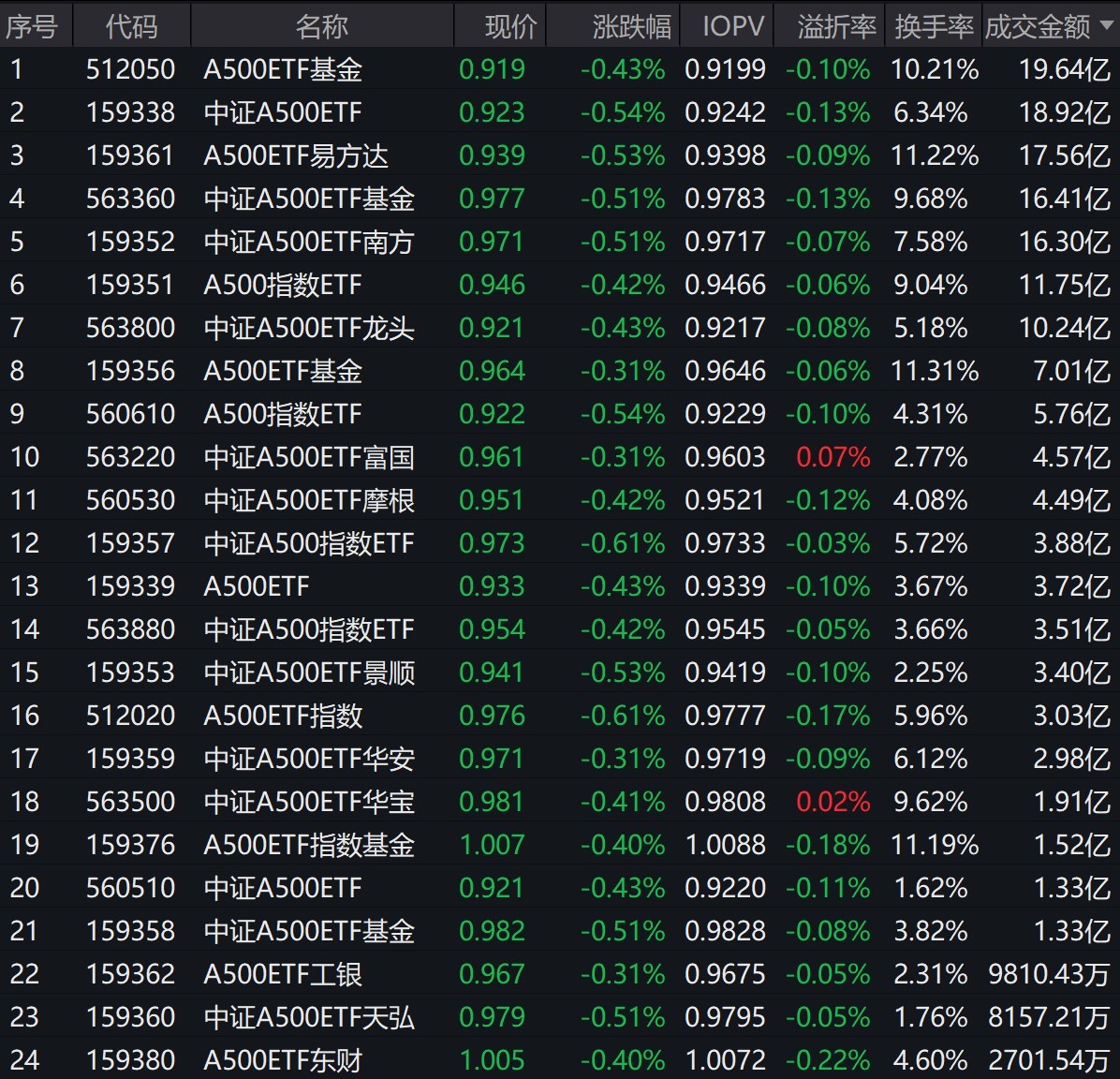1120x1079 pixels.
Task: Open 中证A500ETF天弘 row
Action: coord(560,1017)
